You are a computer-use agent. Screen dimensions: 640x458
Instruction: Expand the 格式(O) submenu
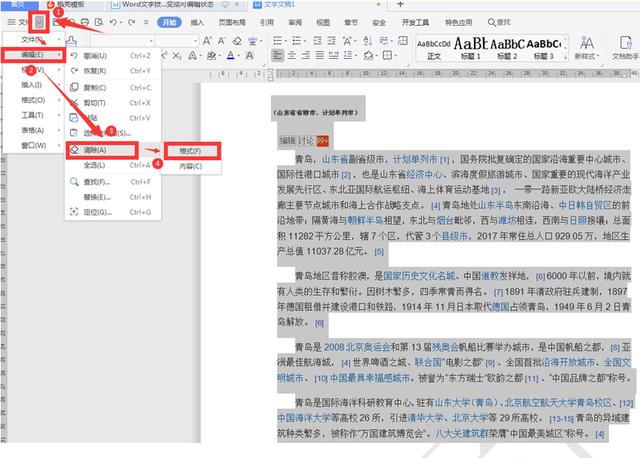tap(36, 98)
